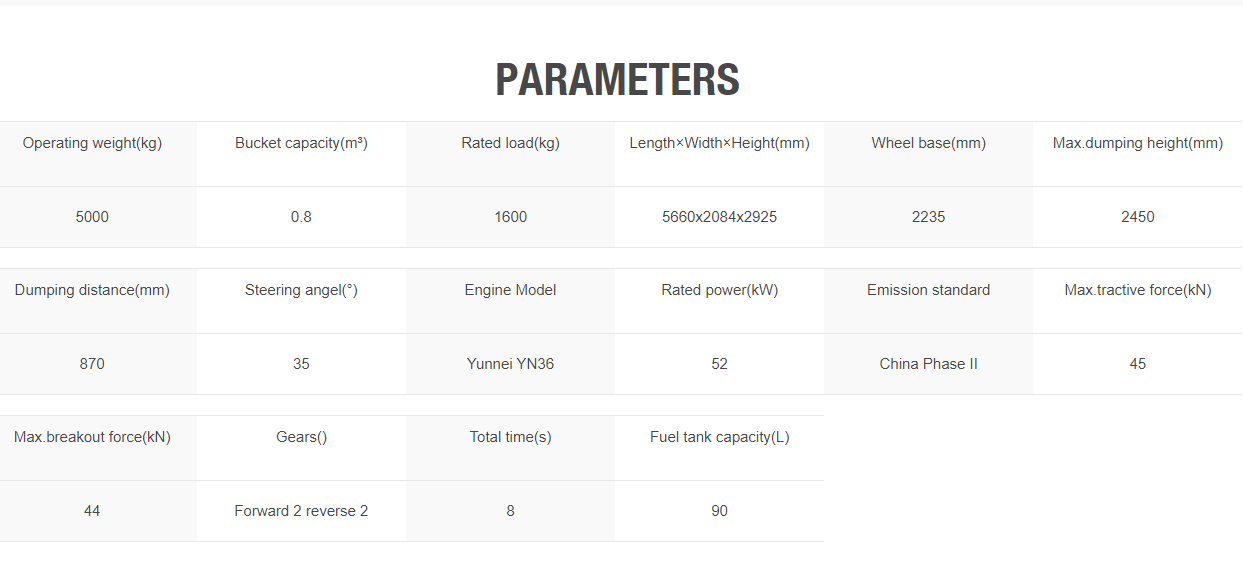Click the Dumping distance(mm) header cell

(92, 301)
